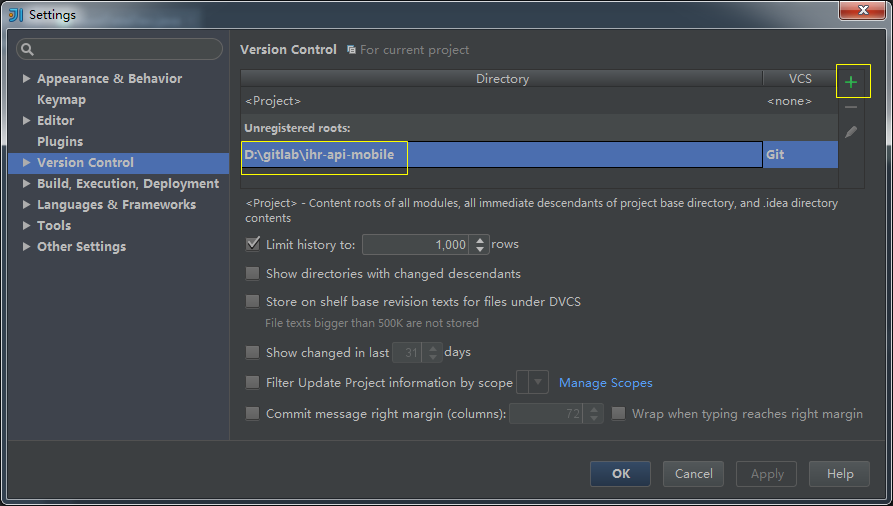Open the Editor settings category

point(55,120)
